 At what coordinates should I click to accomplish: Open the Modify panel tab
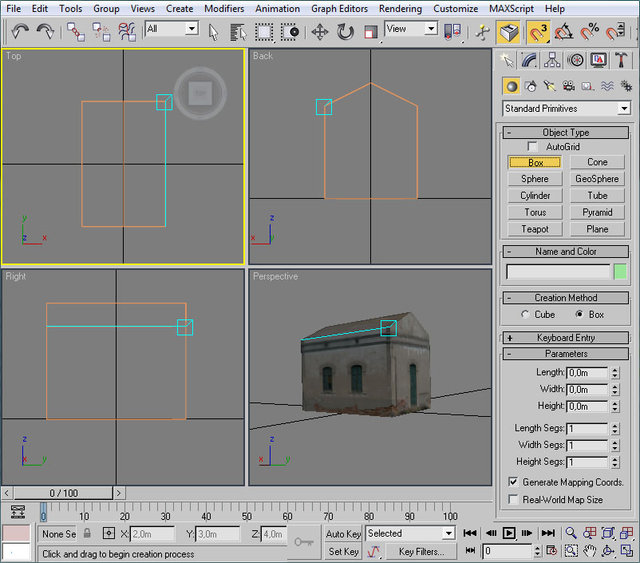coord(531,61)
